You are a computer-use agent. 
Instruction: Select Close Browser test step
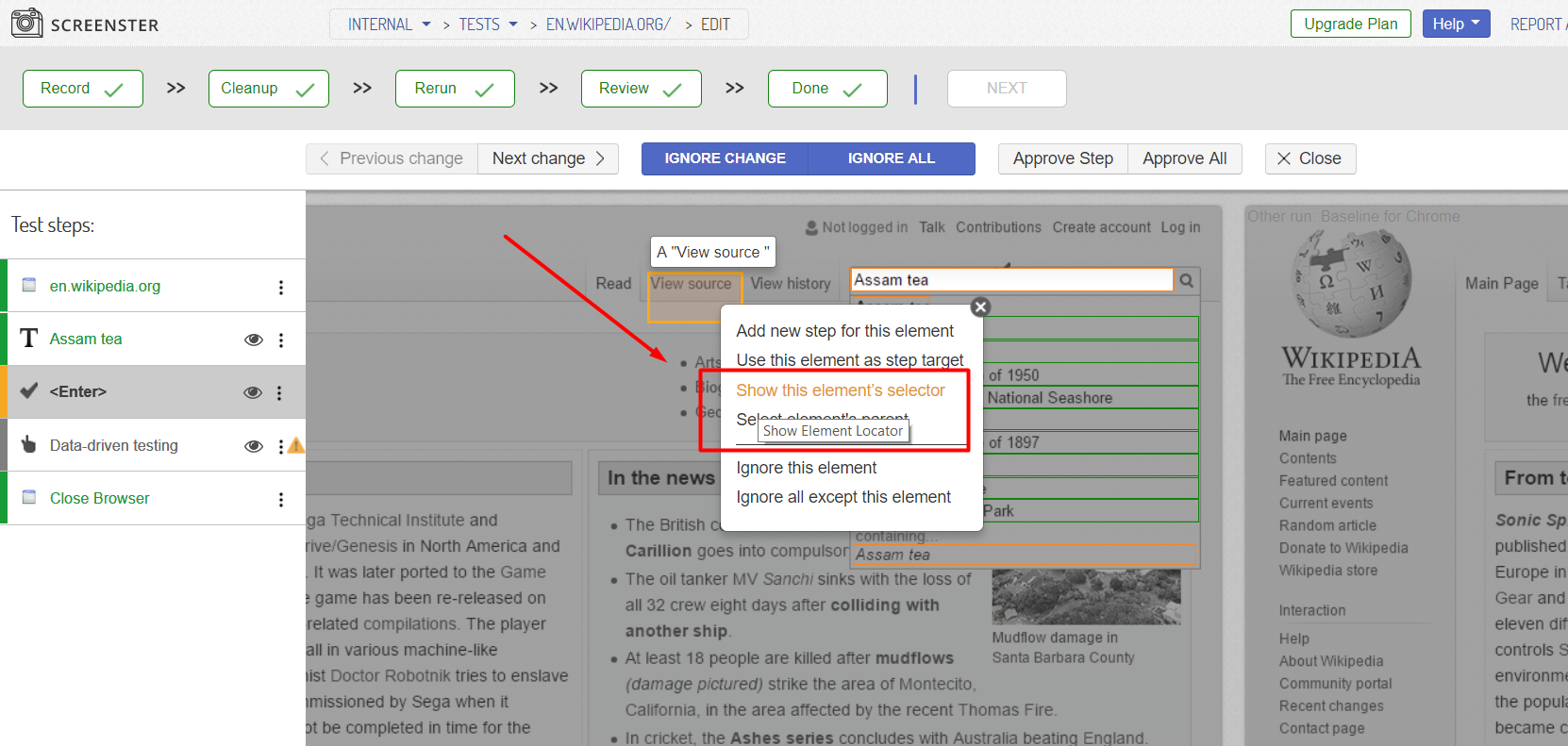153,498
